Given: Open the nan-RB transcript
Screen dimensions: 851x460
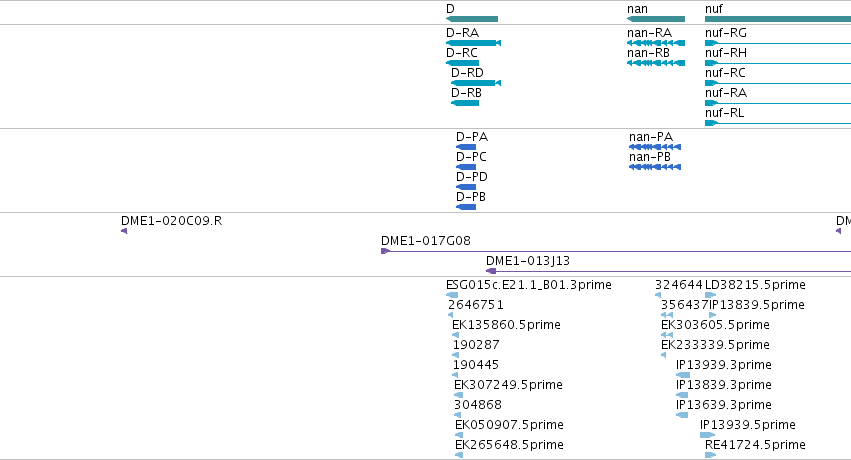Looking at the screenshot, I should tap(656, 63).
